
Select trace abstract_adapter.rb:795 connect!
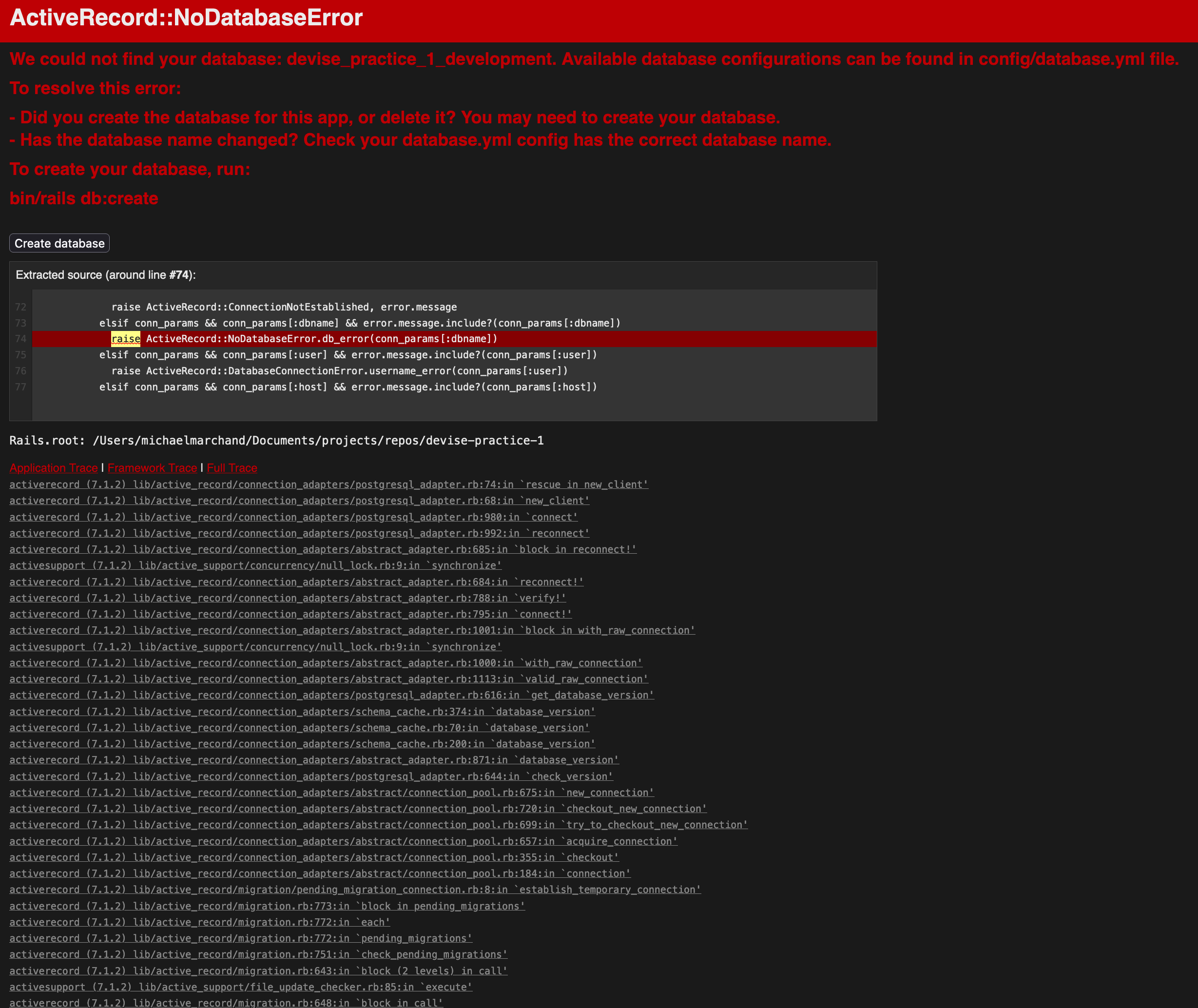(291, 614)
